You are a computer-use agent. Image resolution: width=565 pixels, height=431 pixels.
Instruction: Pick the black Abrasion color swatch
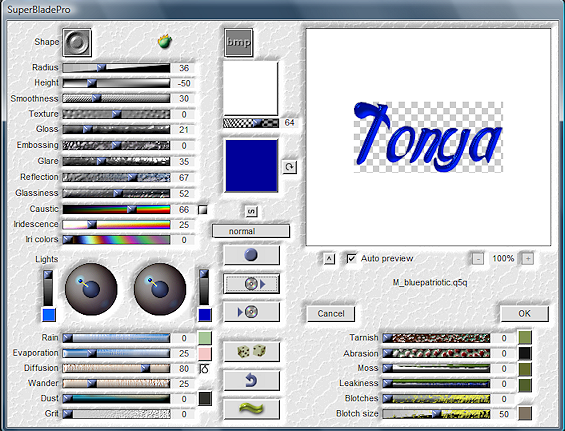pyautogui.click(x=525, y=353)
